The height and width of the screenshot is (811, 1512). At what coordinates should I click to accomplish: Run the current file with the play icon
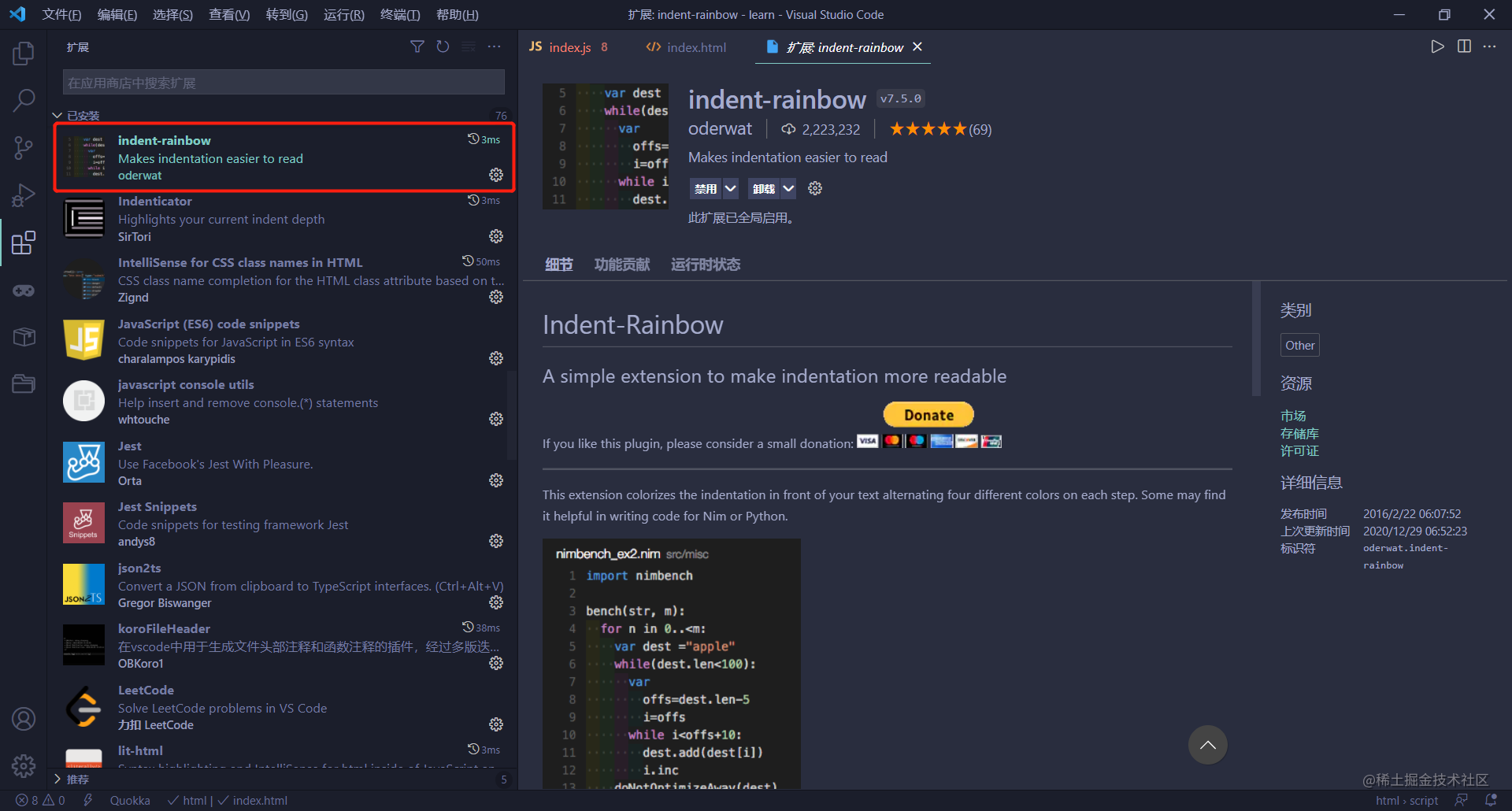(x=1436, y=46)
